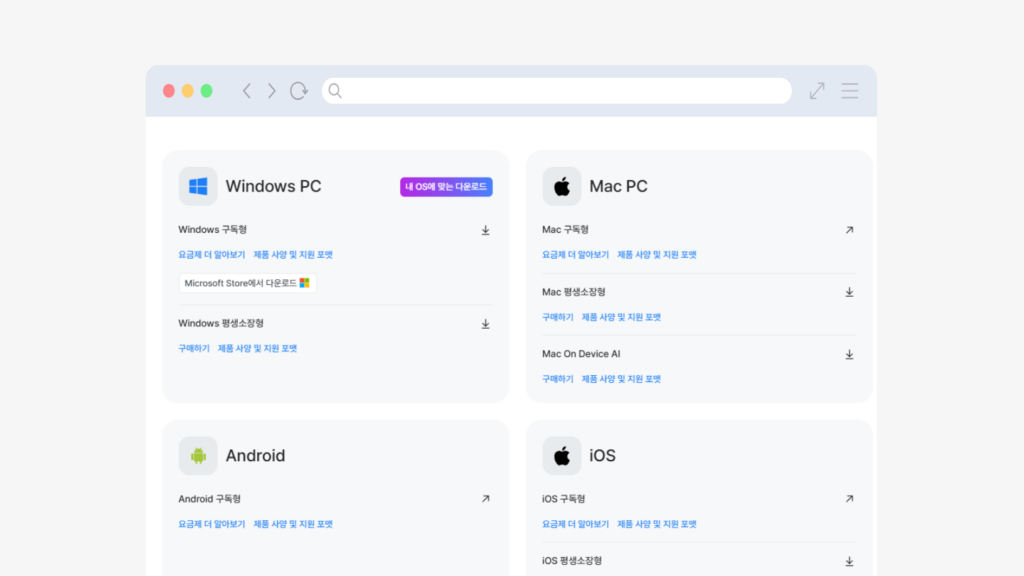Click the iOS 구독형 label
This screenshot has height=576, width=1024.
click(563, 499)
